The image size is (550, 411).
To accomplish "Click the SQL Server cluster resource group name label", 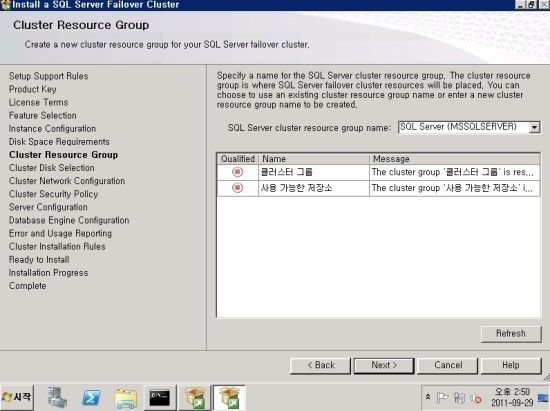I will 309,128.
